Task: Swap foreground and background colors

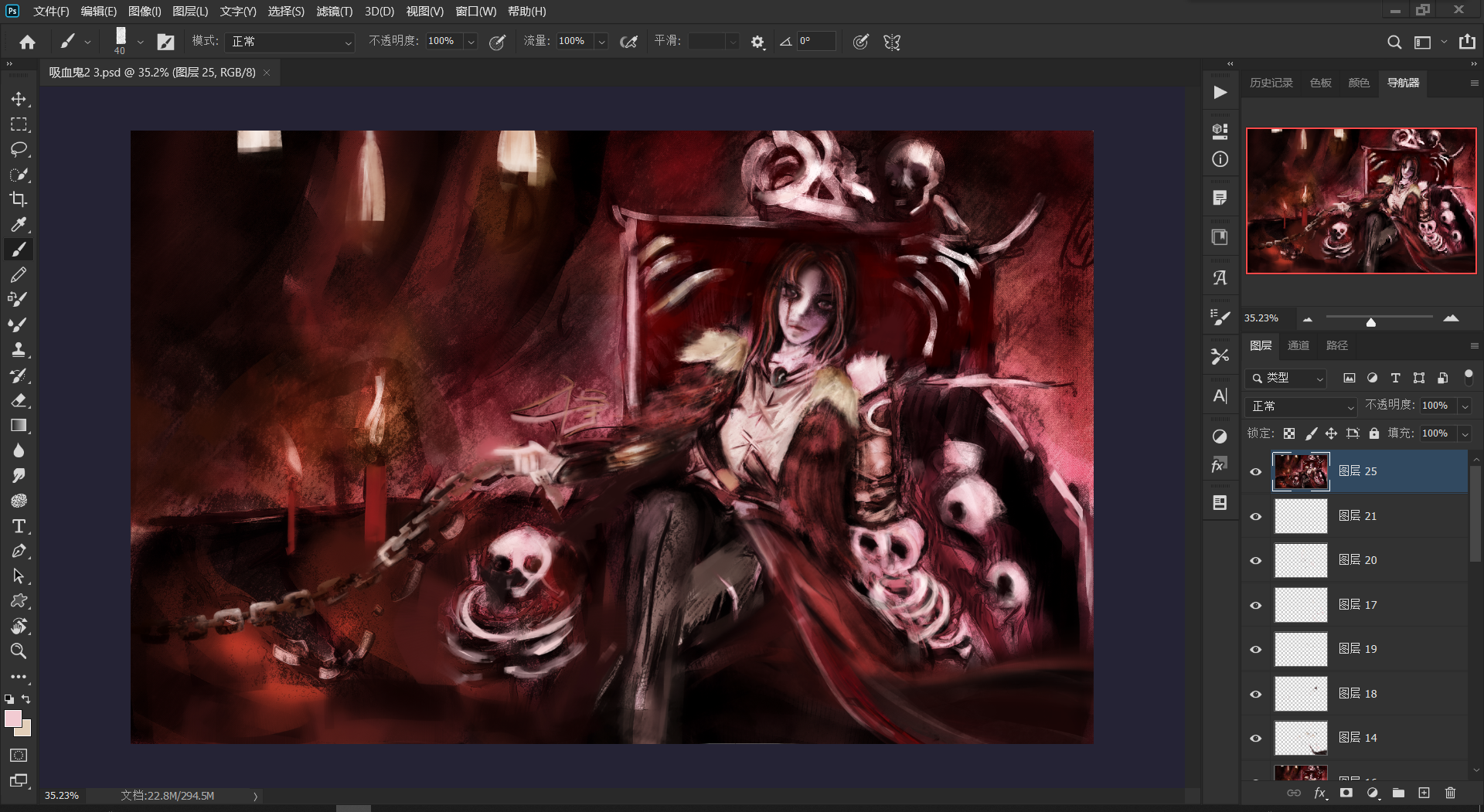Action: tap(26, 698)
